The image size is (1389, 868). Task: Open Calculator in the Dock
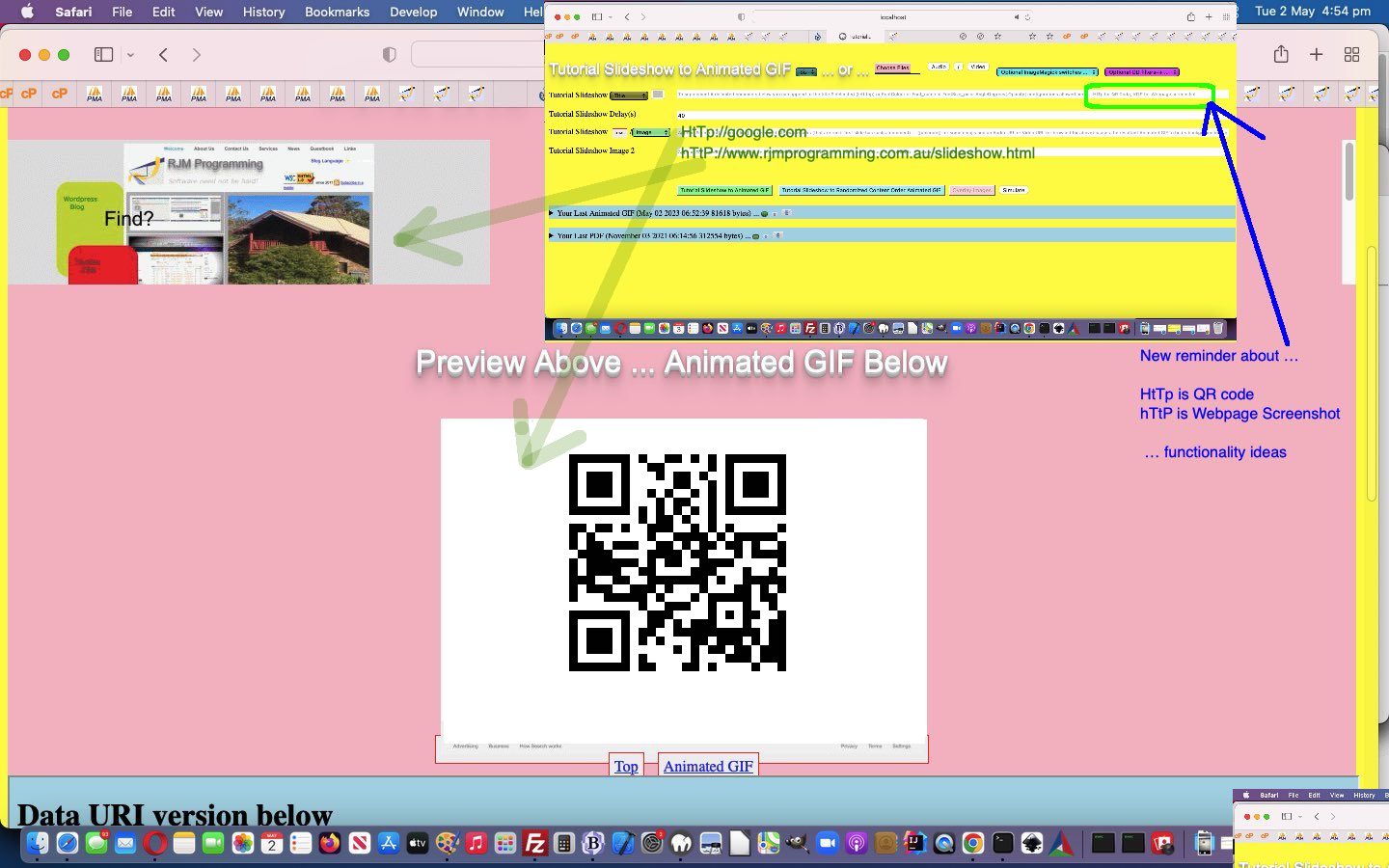[564, 843]
